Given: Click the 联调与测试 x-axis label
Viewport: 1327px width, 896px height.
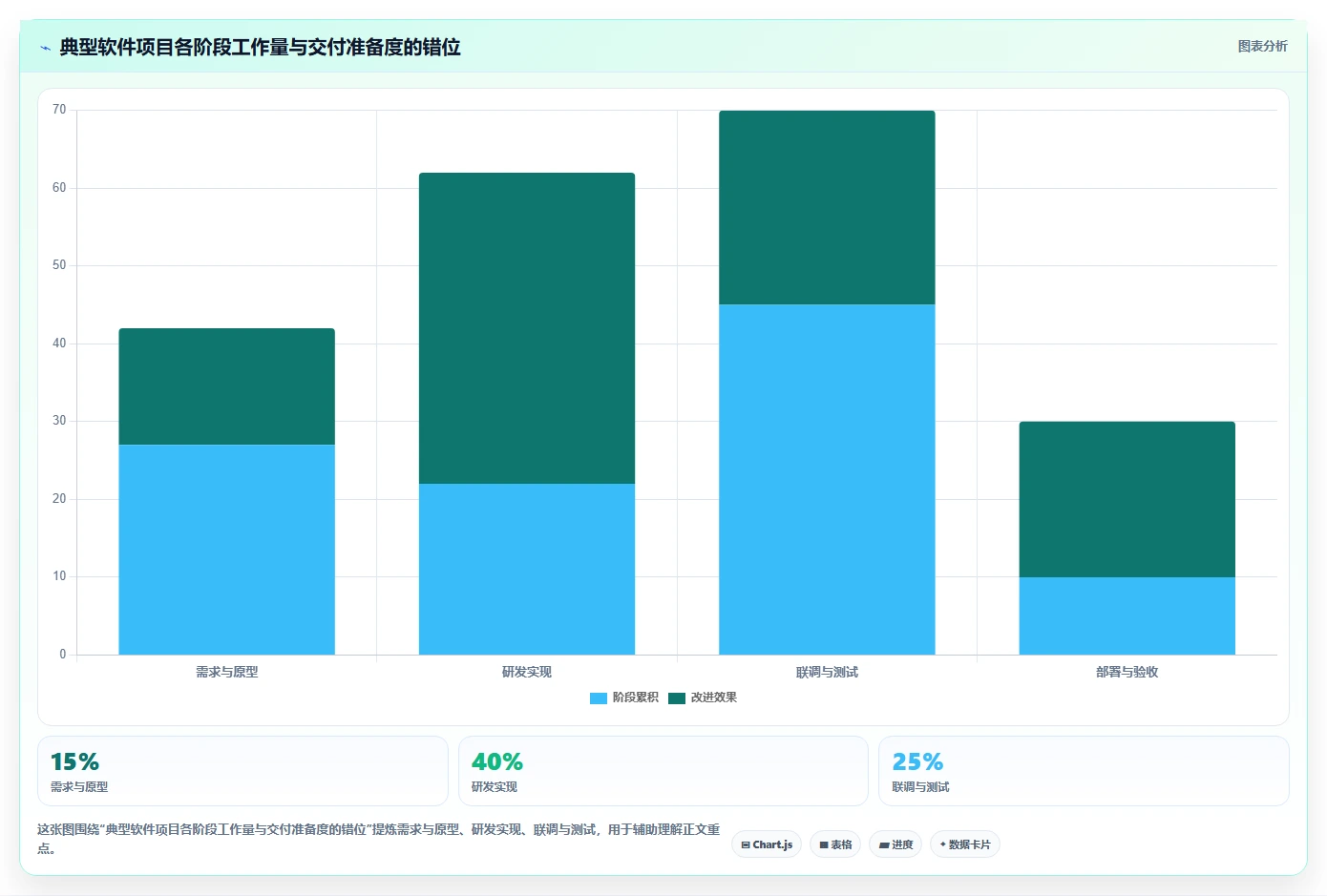Looking at the screenshot, I should pyautogui.click(x=827, y=672).
